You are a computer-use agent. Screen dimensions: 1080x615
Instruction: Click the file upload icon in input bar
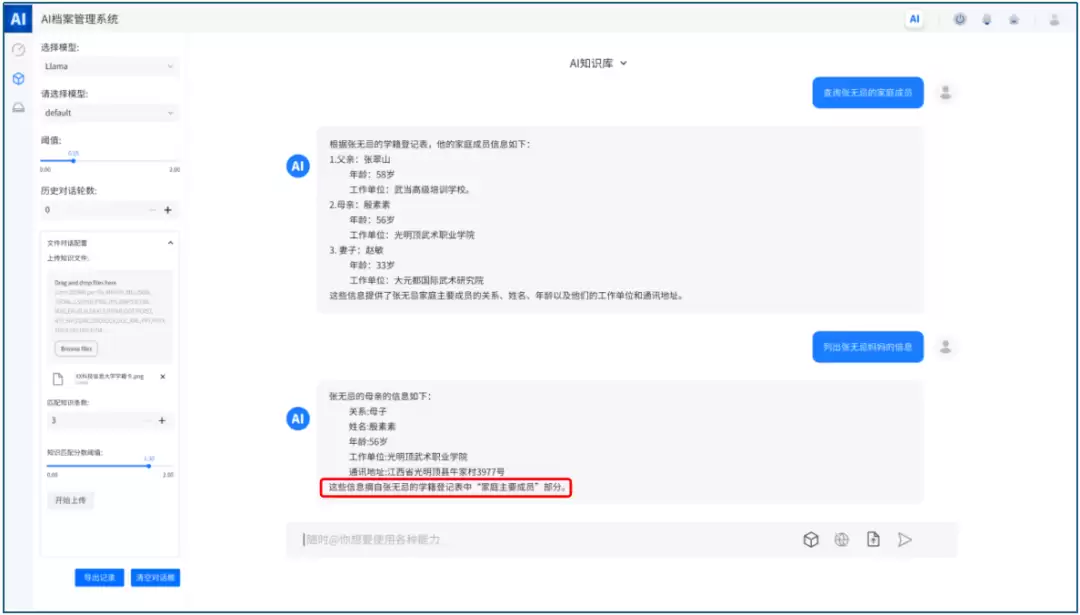(x=873, y=540)
